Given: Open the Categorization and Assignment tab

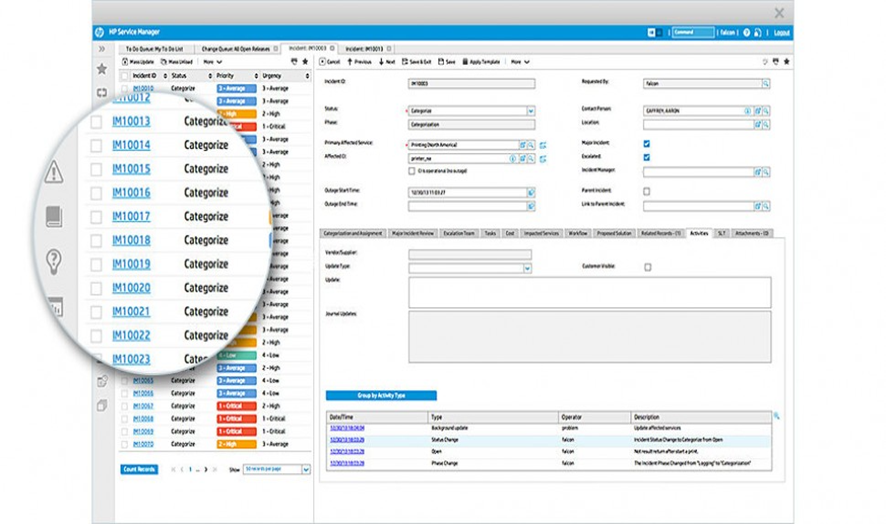Looking at the screenshot, I should [353, 233].
